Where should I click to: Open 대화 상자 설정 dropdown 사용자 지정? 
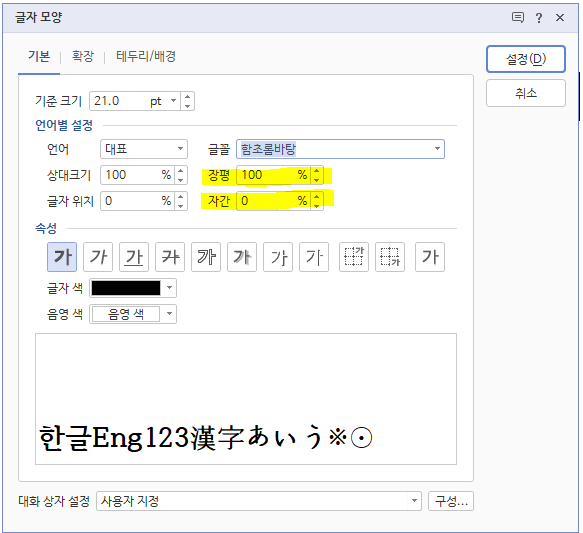pyautogui.click(x=259, y=501)
